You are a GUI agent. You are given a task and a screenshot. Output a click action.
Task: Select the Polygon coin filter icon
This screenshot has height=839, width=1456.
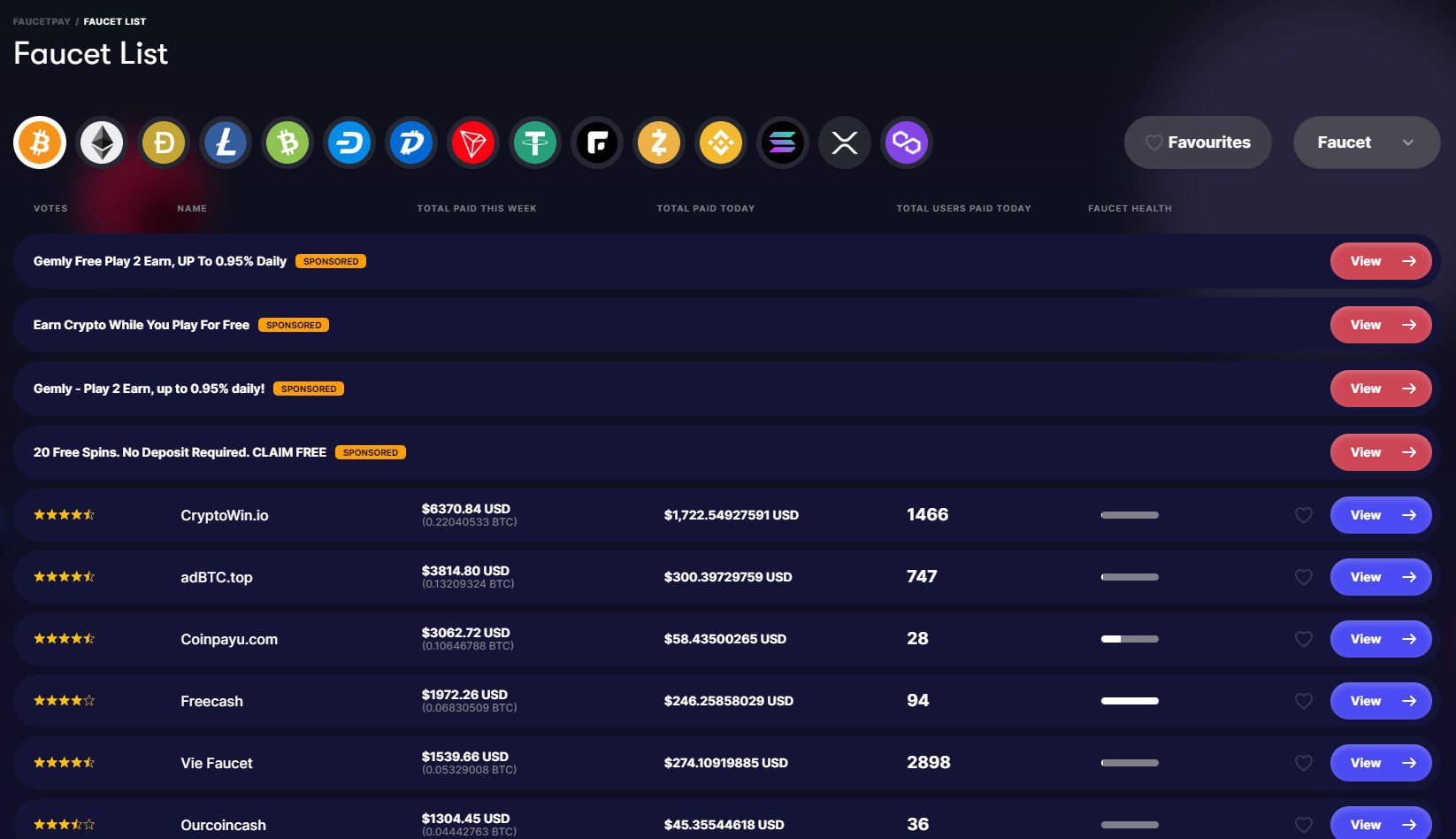point(907,142)
